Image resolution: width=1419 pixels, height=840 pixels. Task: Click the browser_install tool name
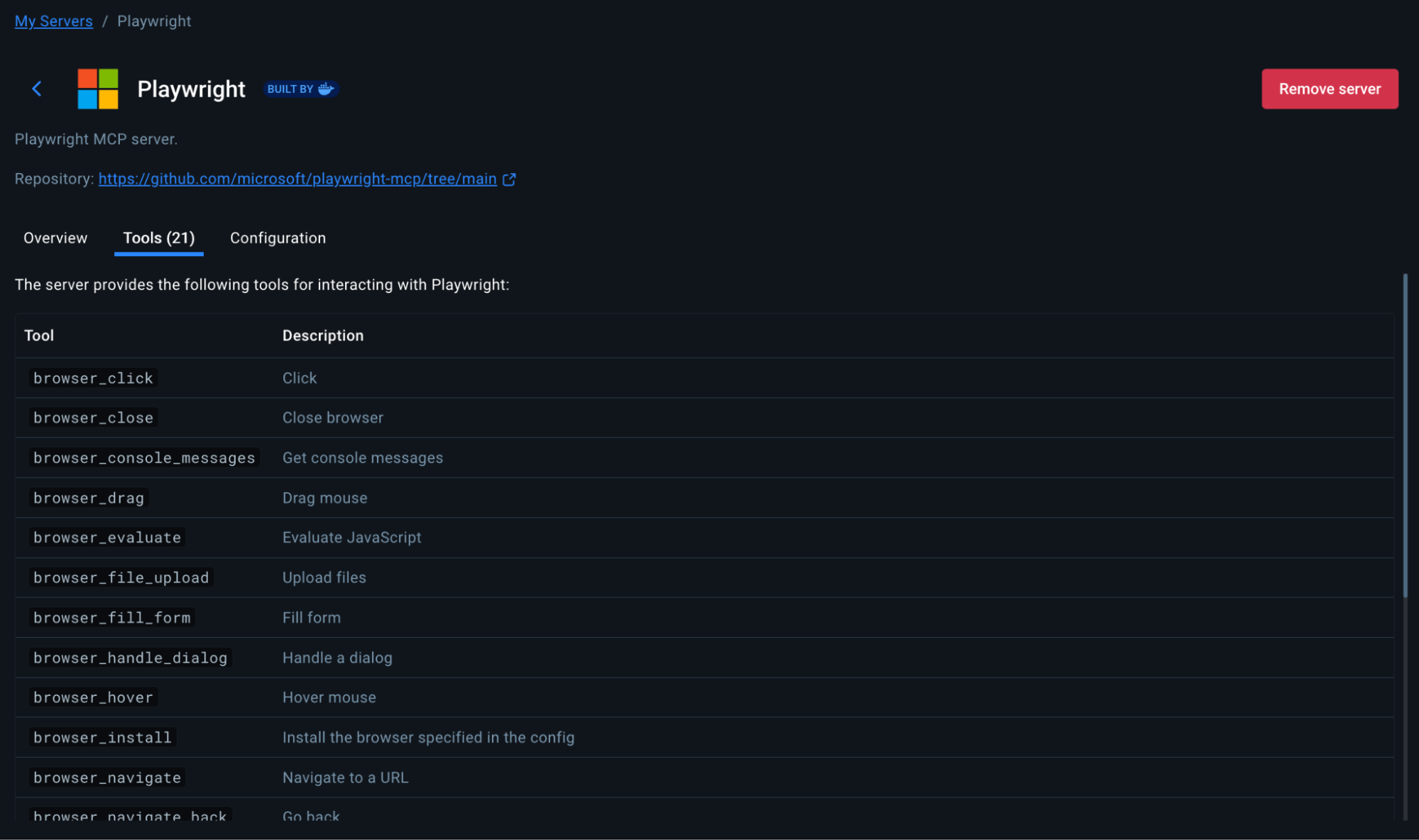click(x=102, y=738)
